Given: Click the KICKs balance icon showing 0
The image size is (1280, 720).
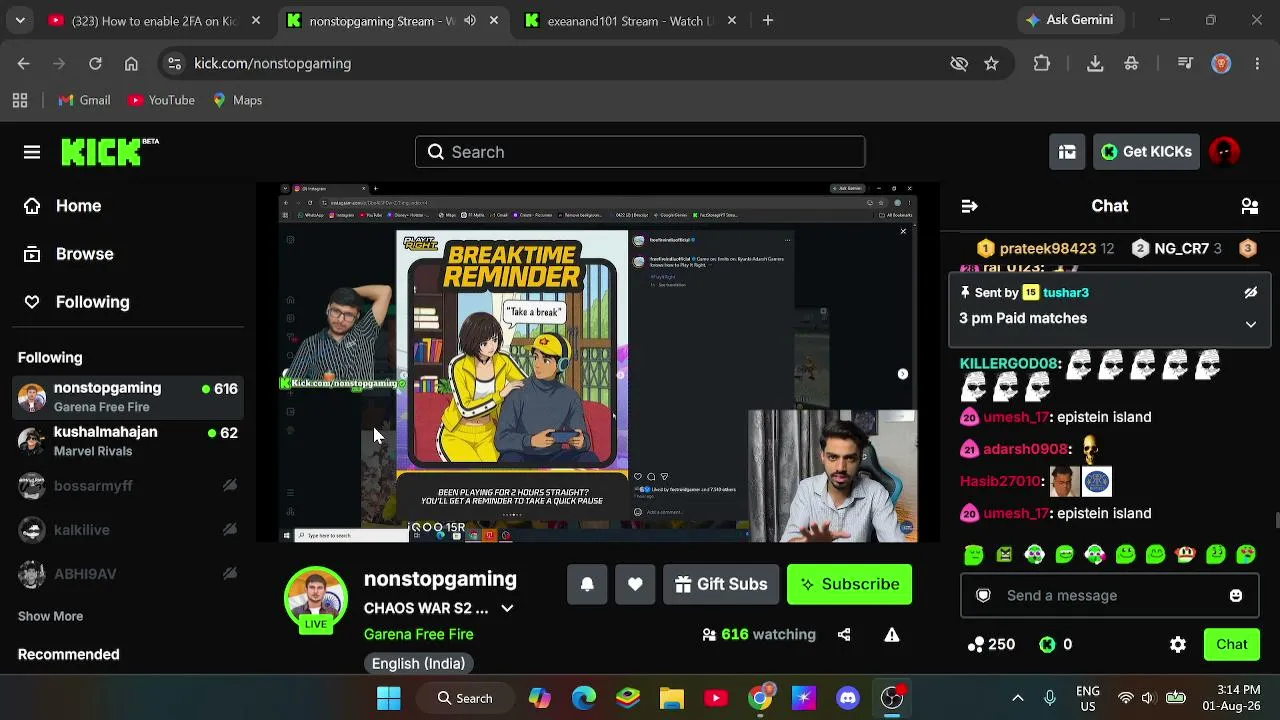Looking at the screenshot, I should [x=1047, y=645].
